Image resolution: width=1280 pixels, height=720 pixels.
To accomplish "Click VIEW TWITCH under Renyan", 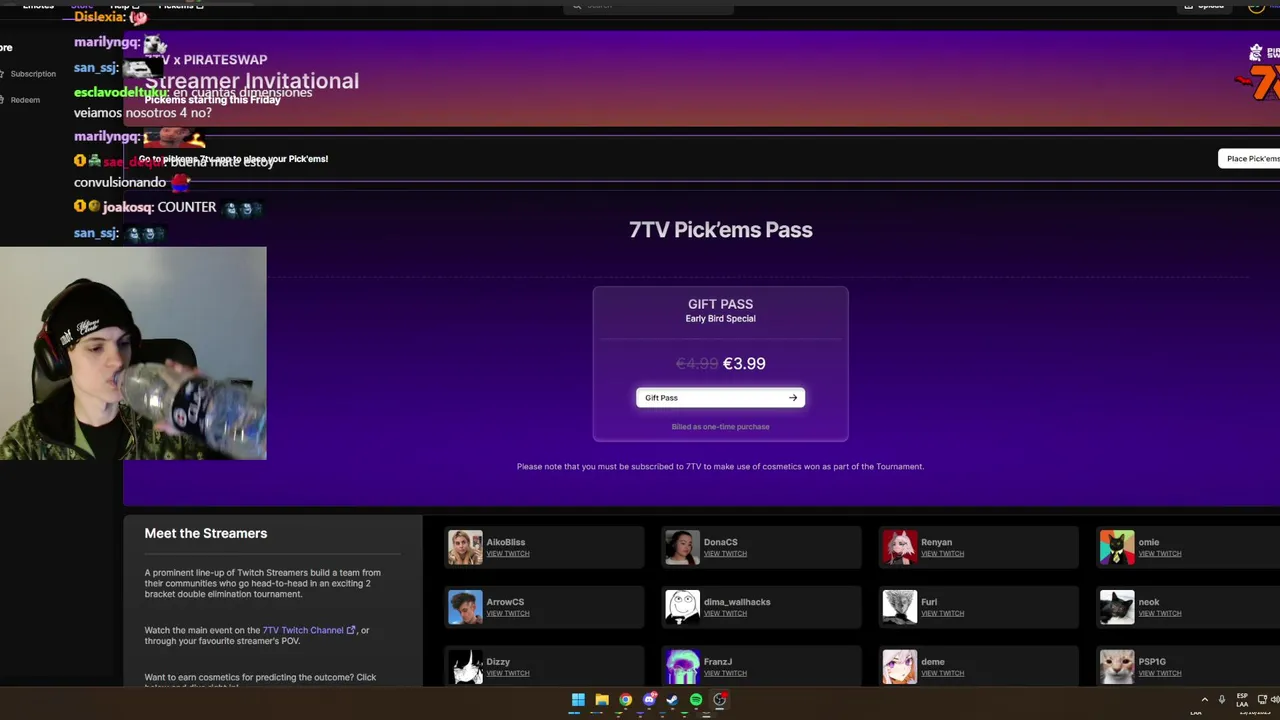I will tap(942, 554).
